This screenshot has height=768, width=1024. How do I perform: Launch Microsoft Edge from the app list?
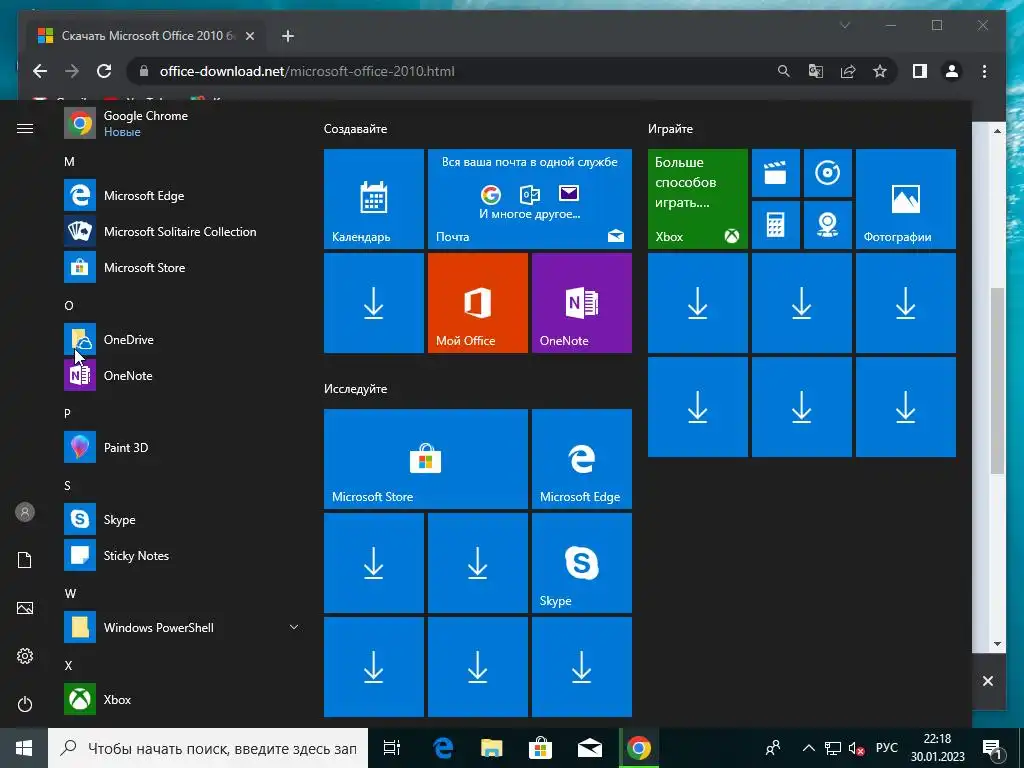pos(180,195)
